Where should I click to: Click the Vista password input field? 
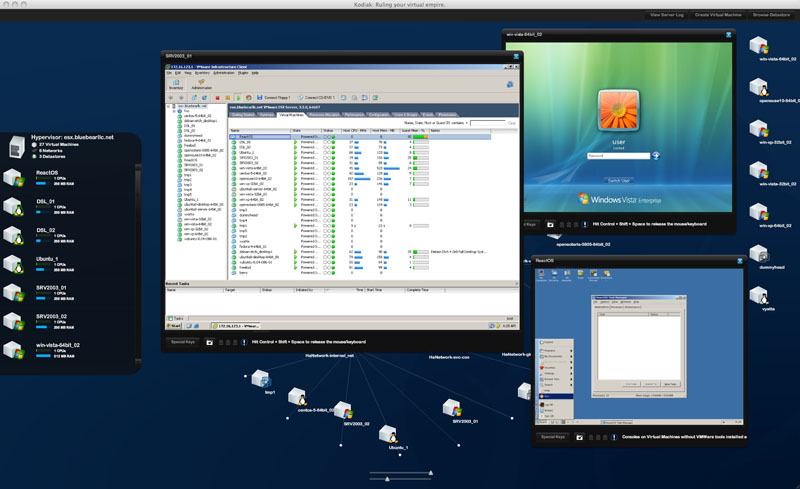click(x=618, y=156)
